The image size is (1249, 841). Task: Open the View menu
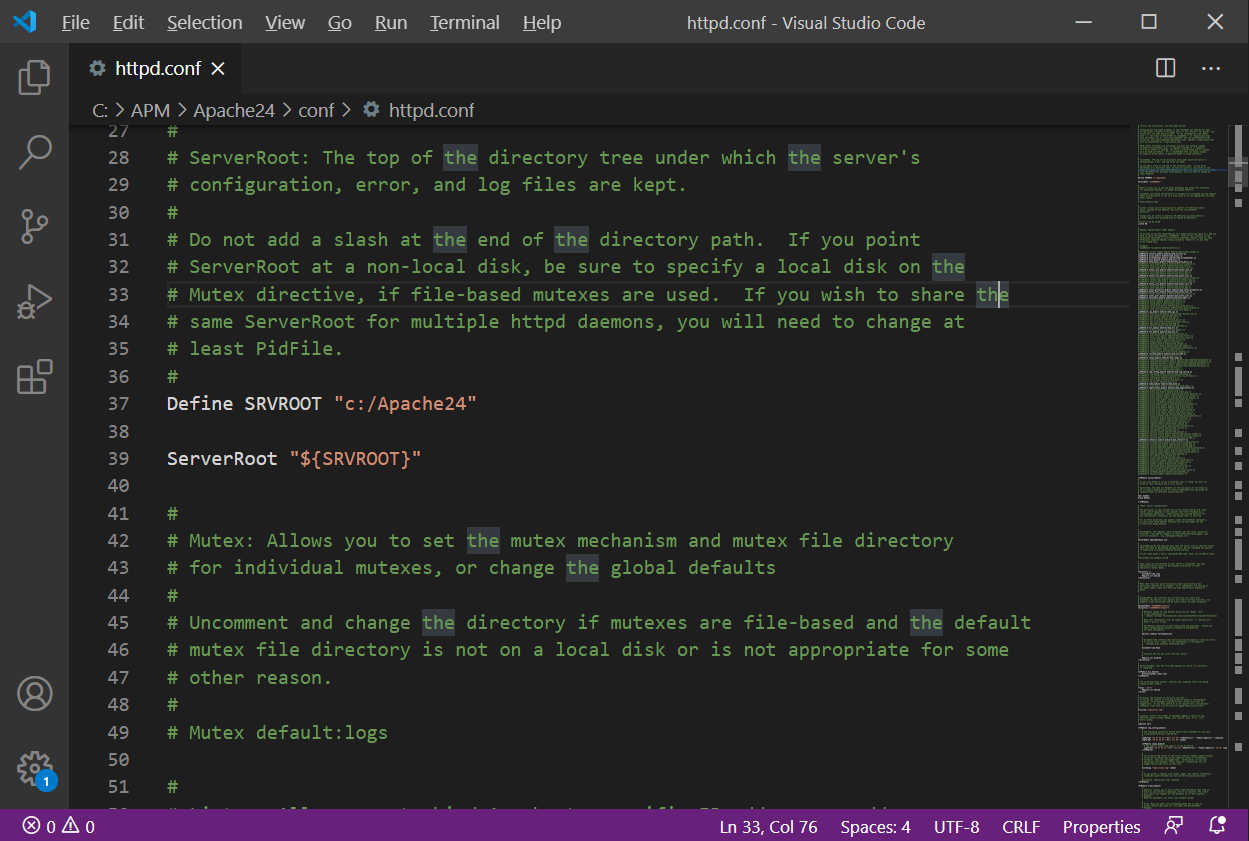(x=285, y=22)
